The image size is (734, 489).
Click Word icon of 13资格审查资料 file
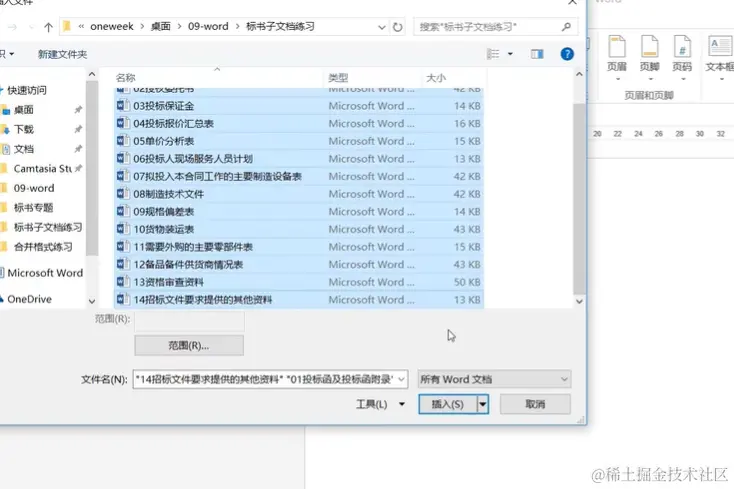[123, 282]
